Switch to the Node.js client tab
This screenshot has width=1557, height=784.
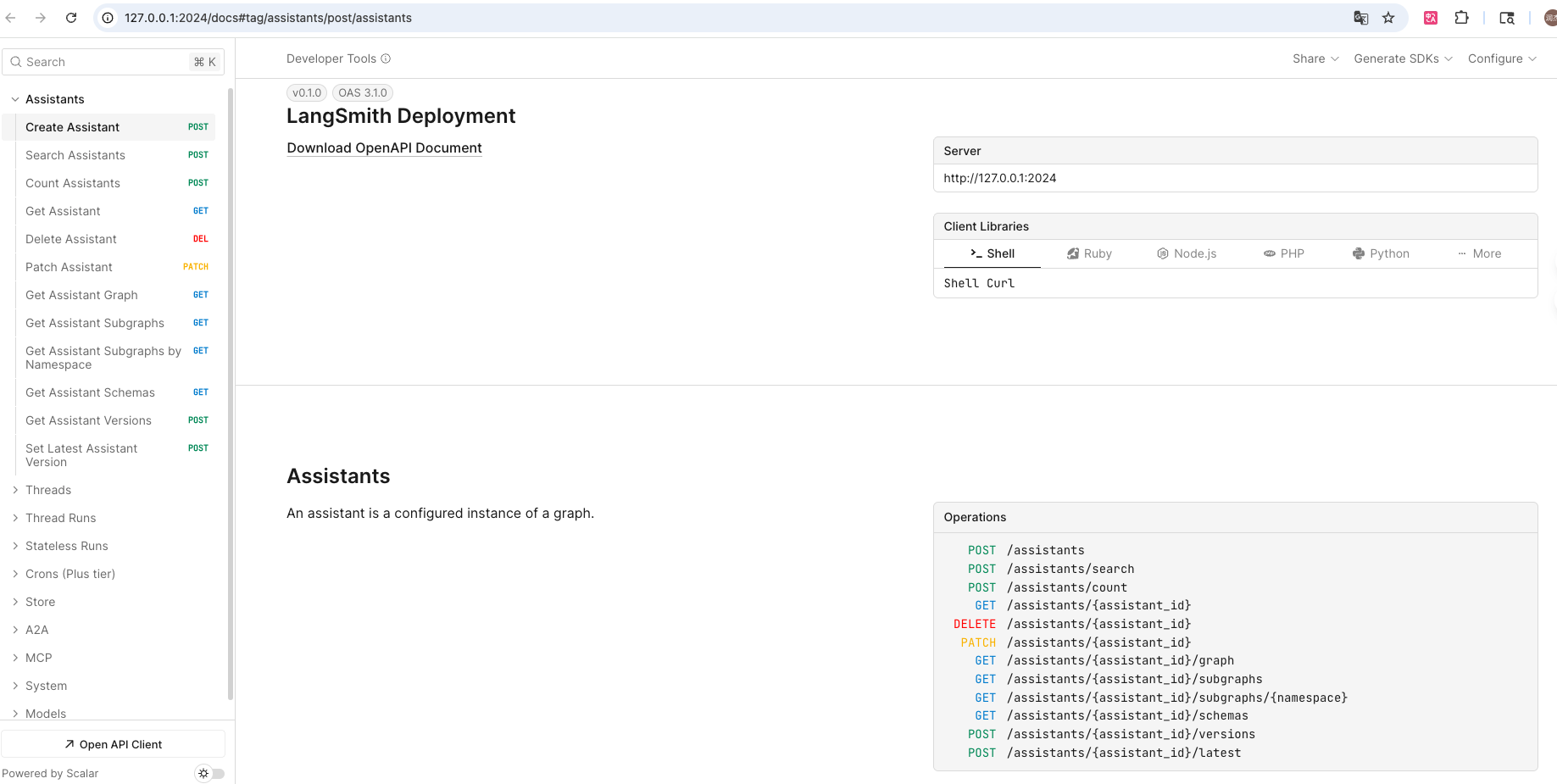click(x=1187, y=253)
